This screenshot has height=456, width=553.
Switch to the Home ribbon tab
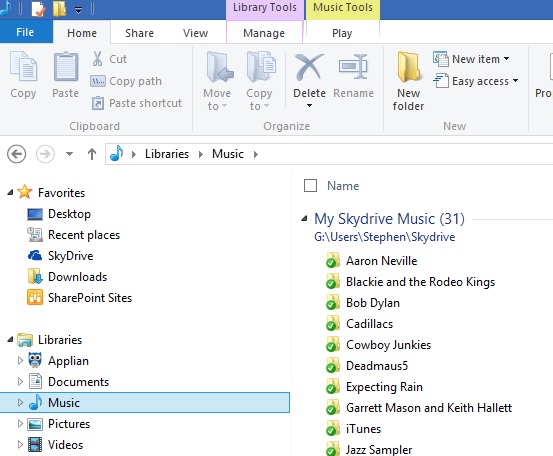point(82,33)
